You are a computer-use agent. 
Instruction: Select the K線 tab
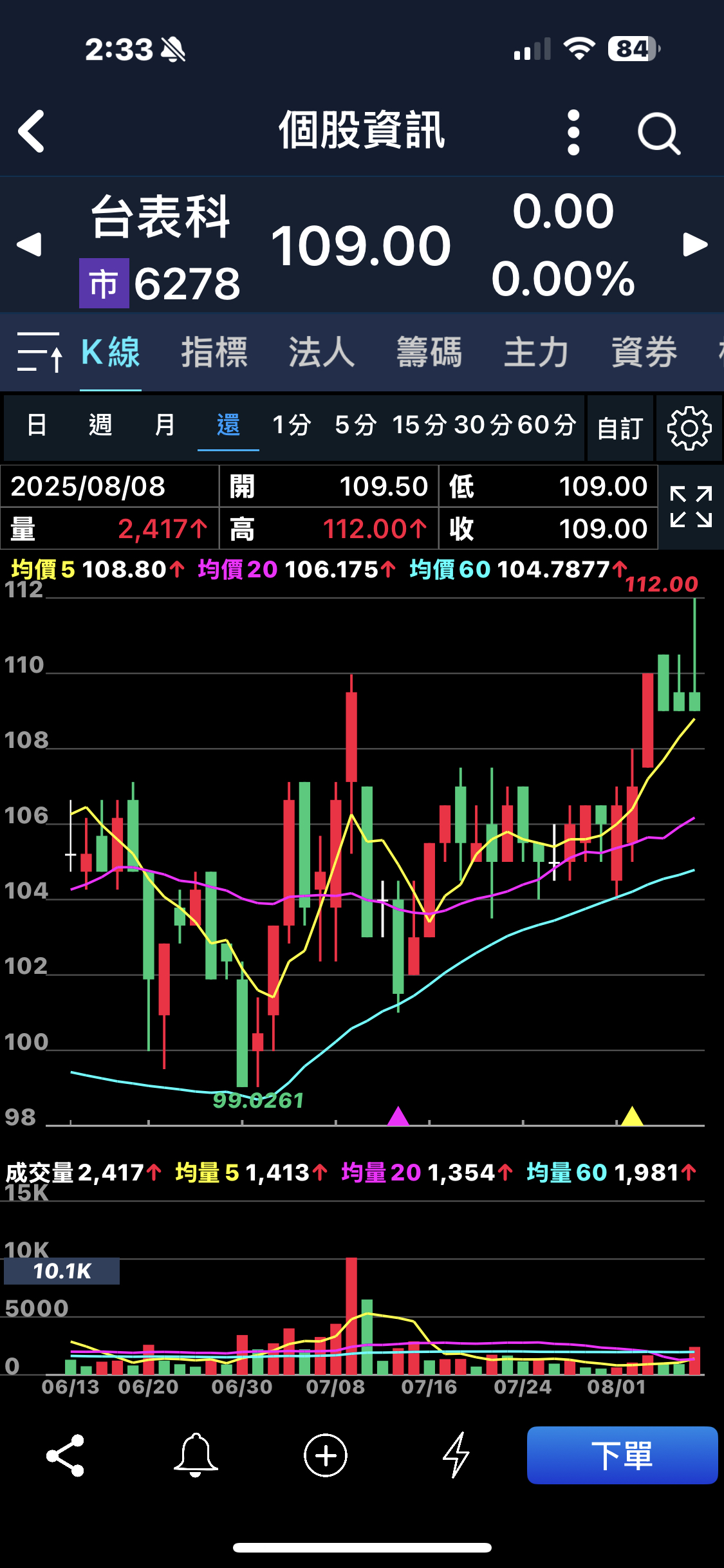click(111, 352)
